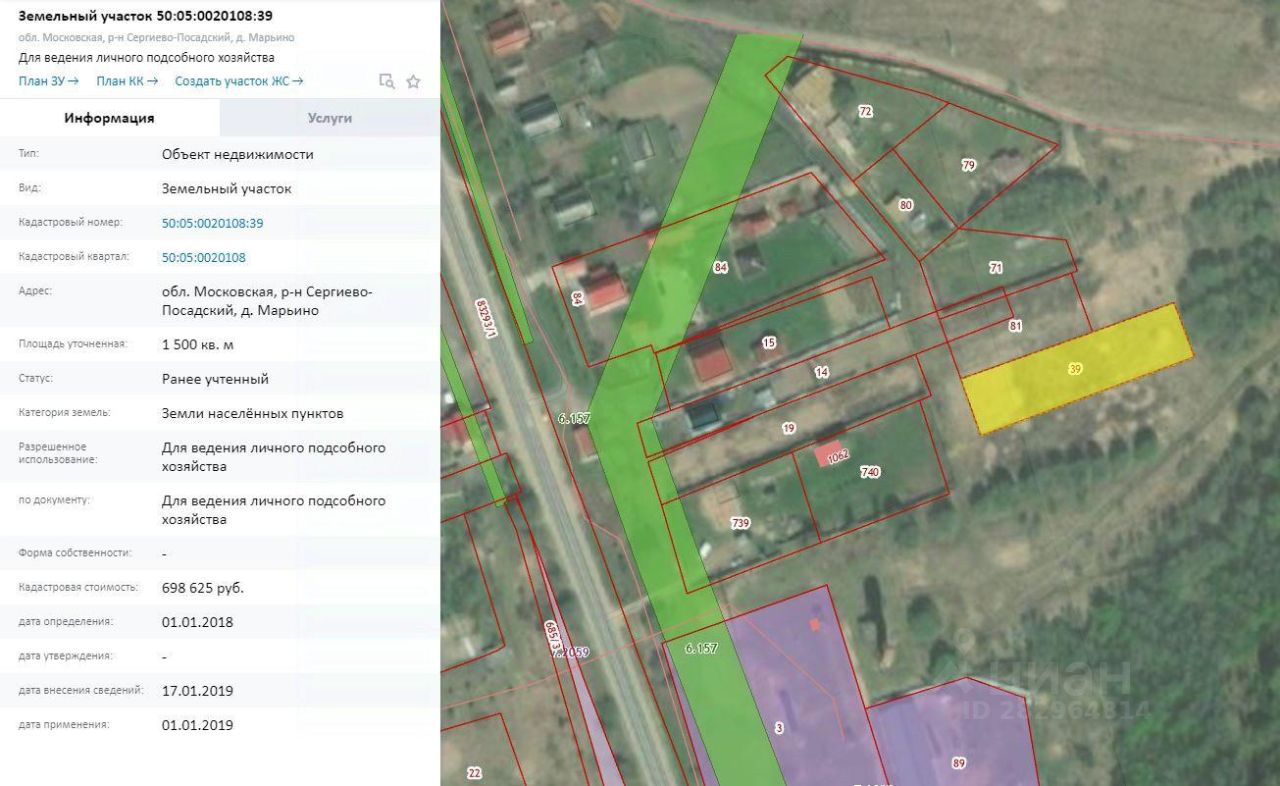The width and height of the screenshot is (1280, 786).
Task: Click Создать участок ЖС link
Action: pyautogui.click(x=239, y=81)
